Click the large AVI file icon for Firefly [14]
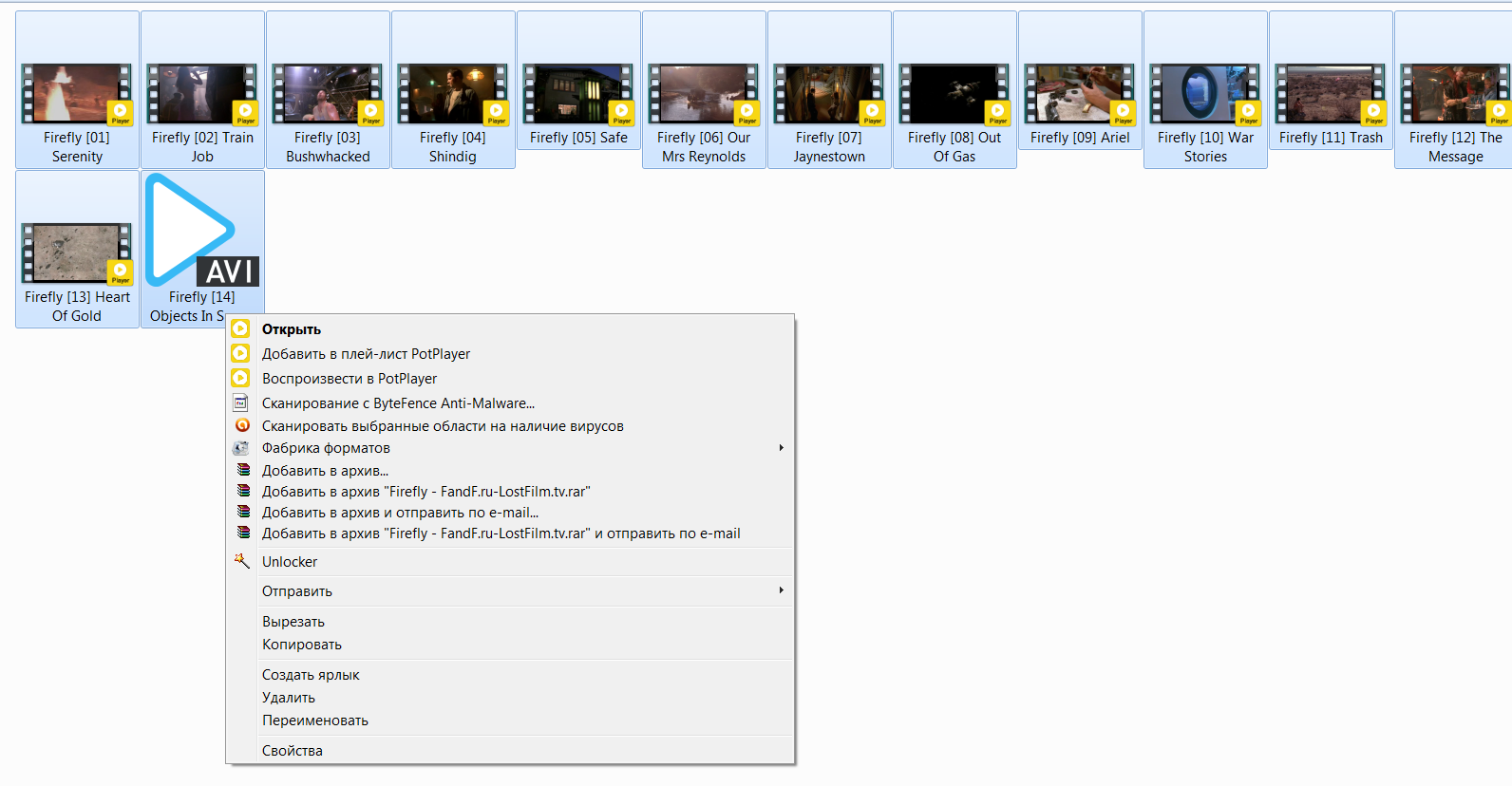Screen dimensions: 1512x786 tap(202, 231)
